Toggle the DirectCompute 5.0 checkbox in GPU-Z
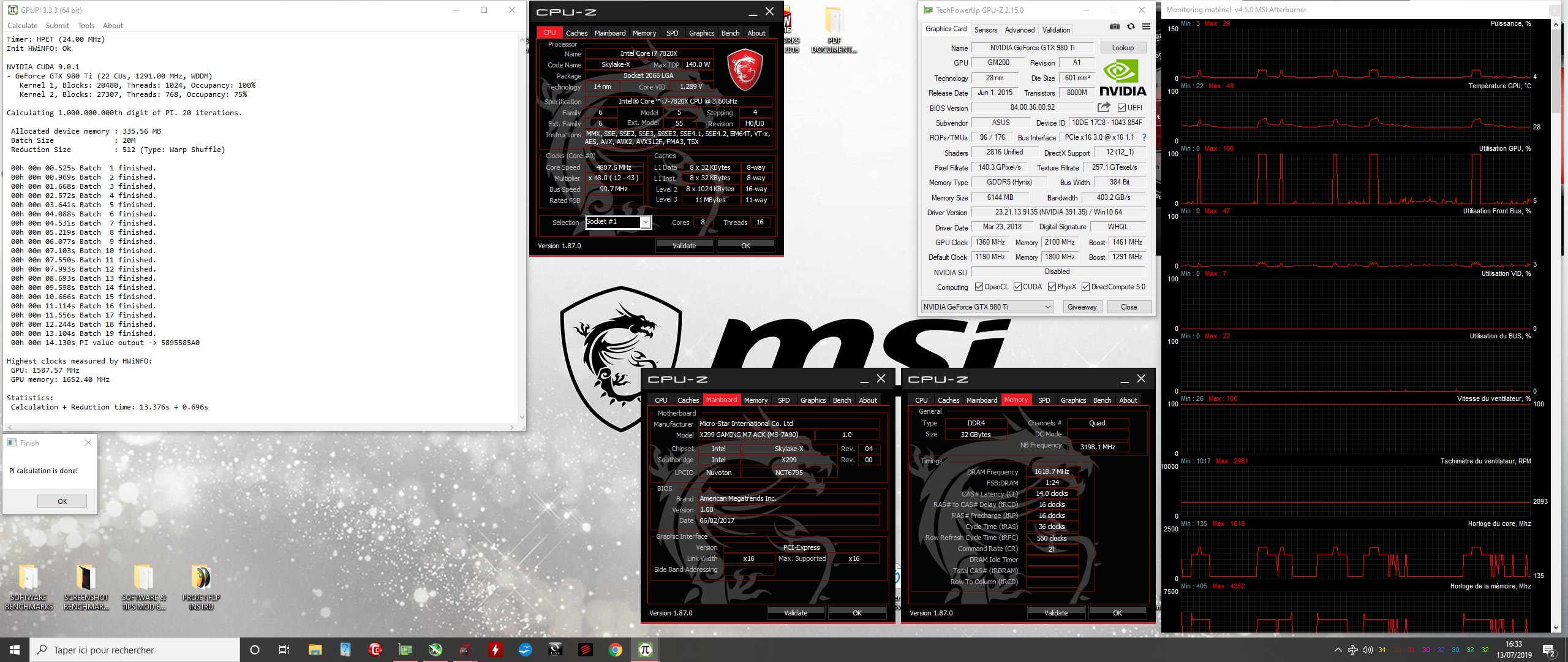 pyautogui.click(x=1085, y=287)
